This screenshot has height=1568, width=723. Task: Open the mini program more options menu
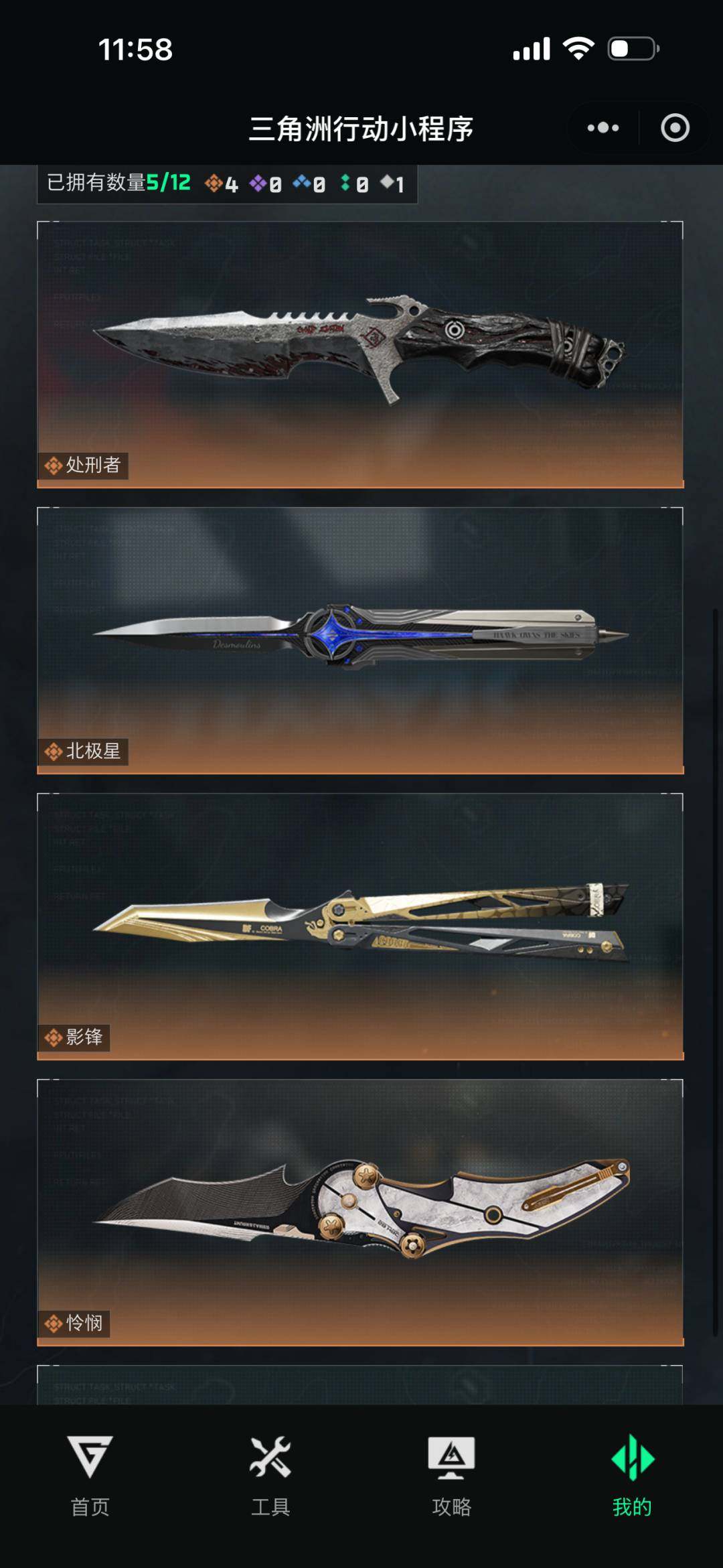click(x=603, y=128)
